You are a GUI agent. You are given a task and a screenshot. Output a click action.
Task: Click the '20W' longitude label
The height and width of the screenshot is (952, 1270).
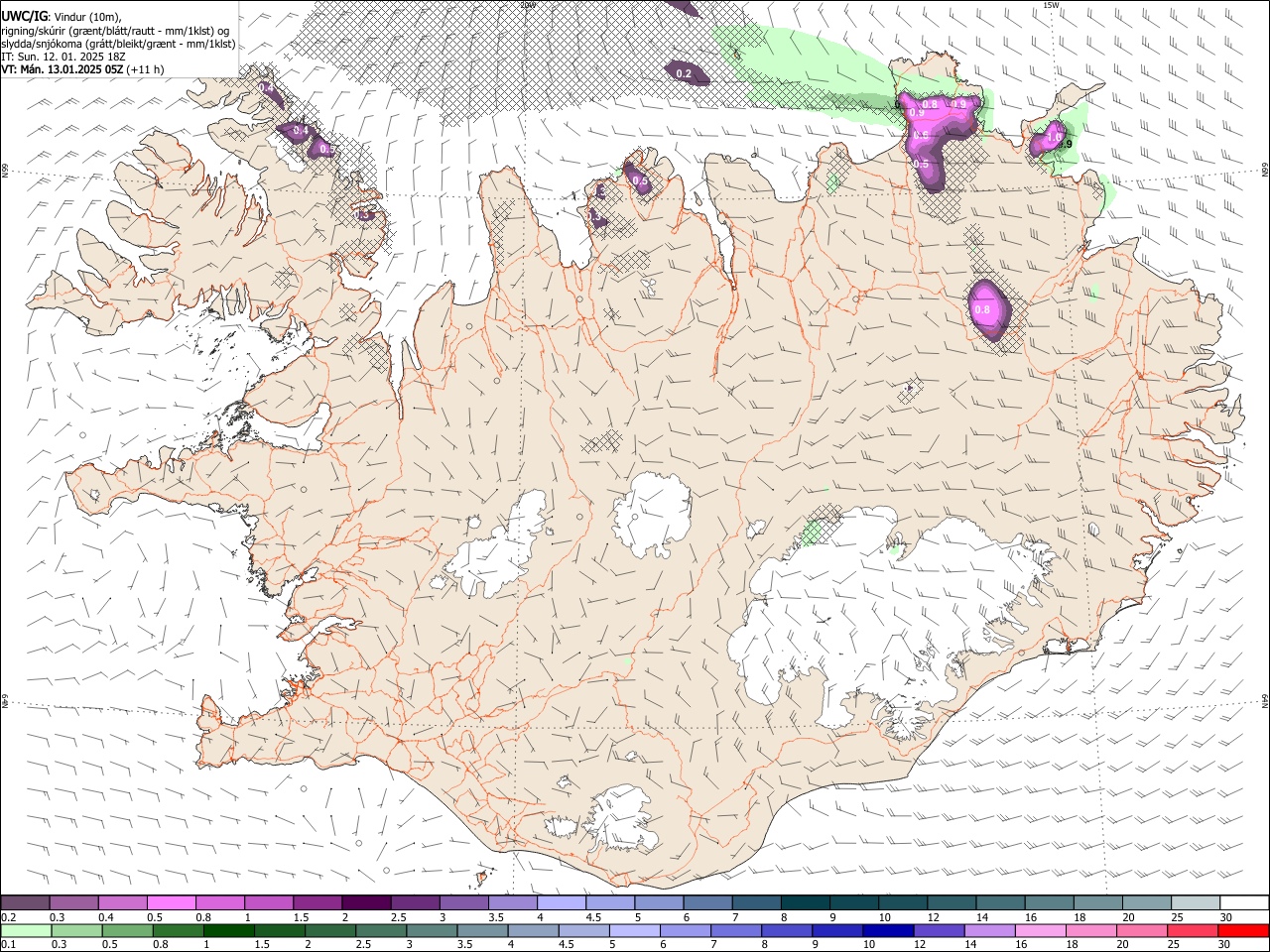528,5
